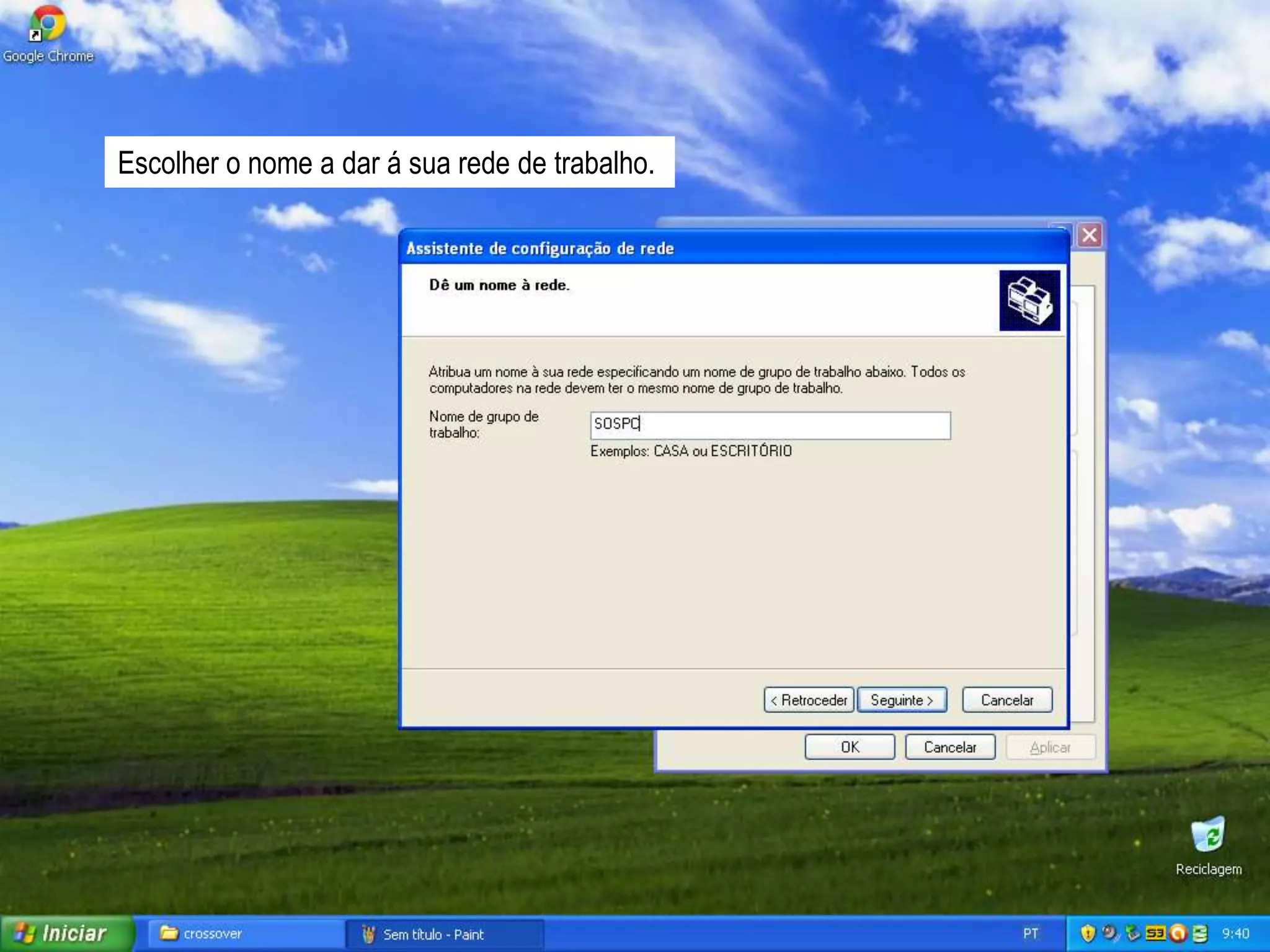Click the green stacked tray icon by the clock
Image resolution: width=1270 pixels, height=952 pixels.
coord(1200,933)
